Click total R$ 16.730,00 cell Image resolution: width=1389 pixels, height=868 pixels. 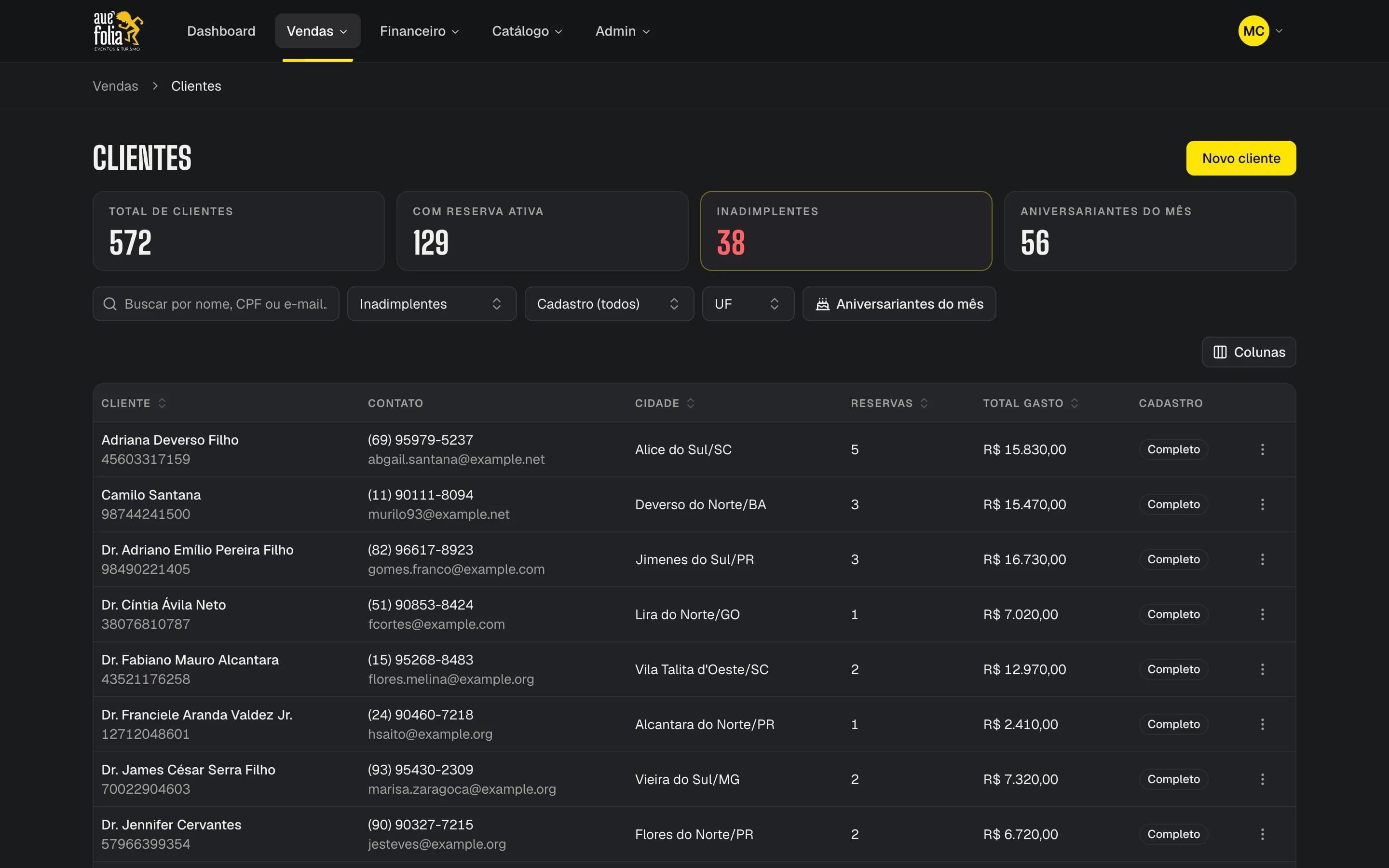click(1024, 559)
